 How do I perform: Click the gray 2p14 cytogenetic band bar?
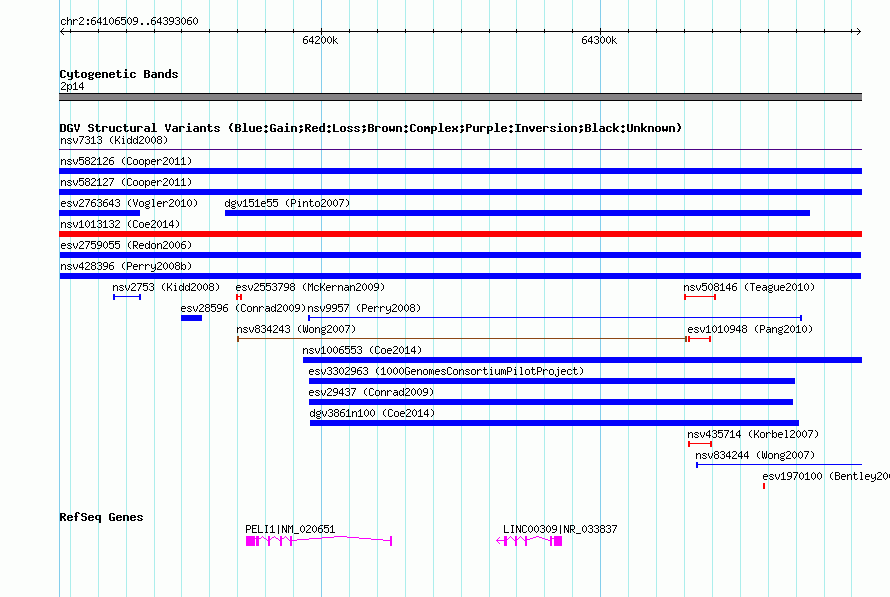(x=460, y=97)
